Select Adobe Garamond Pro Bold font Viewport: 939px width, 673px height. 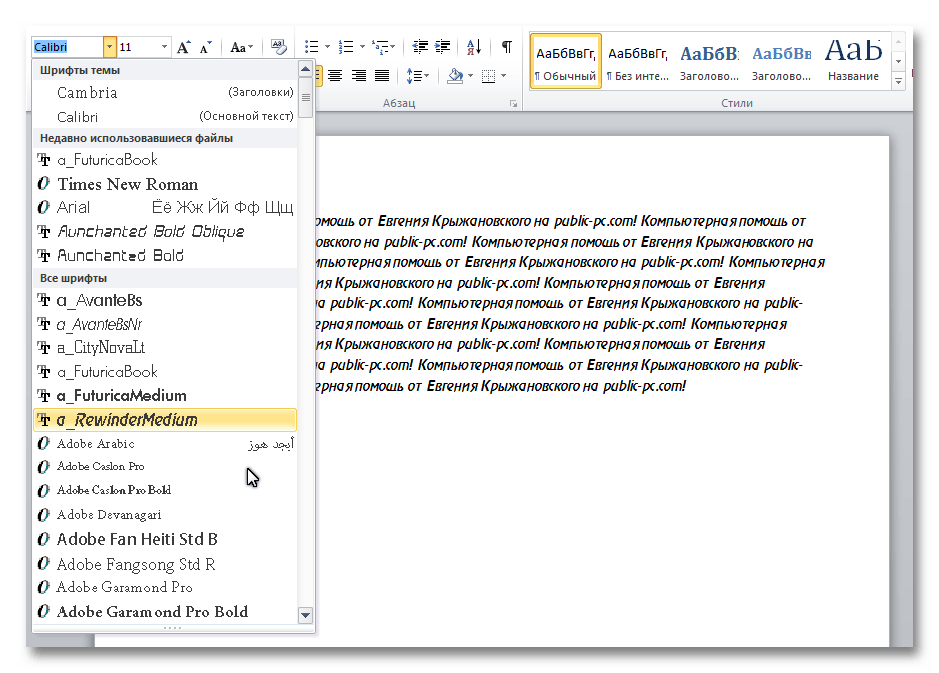(165, 611)
